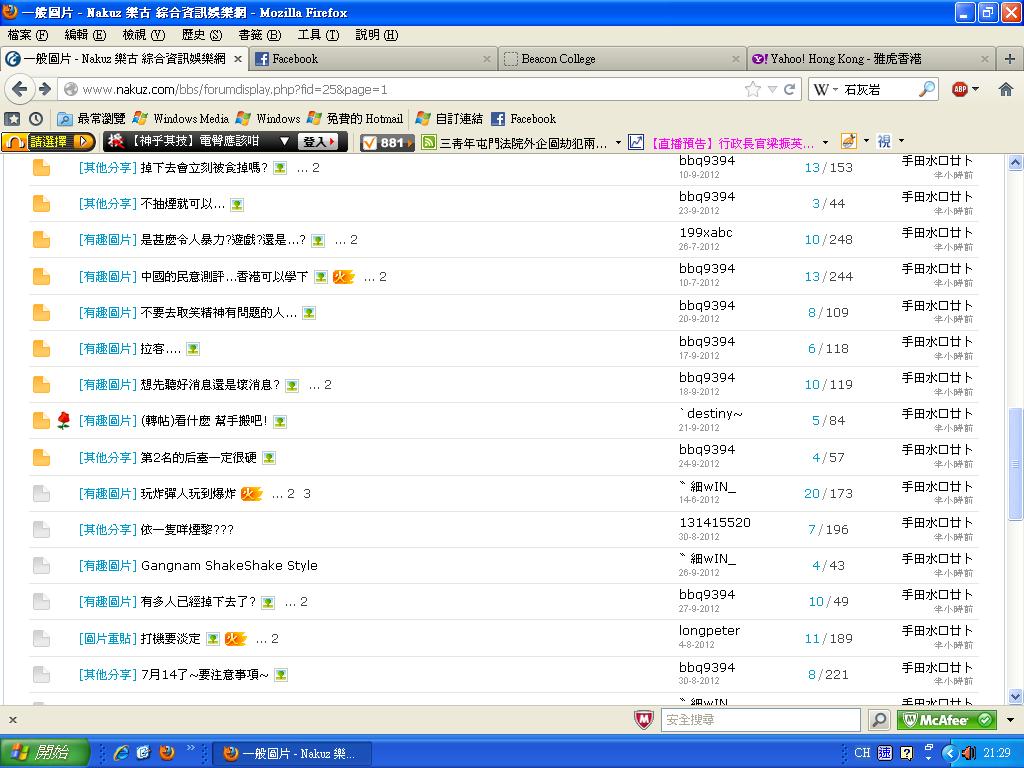The width and height of the screenshot is (1024, 768).
Task: Reload the page with the refresh icon
Action: coord(790,89)
